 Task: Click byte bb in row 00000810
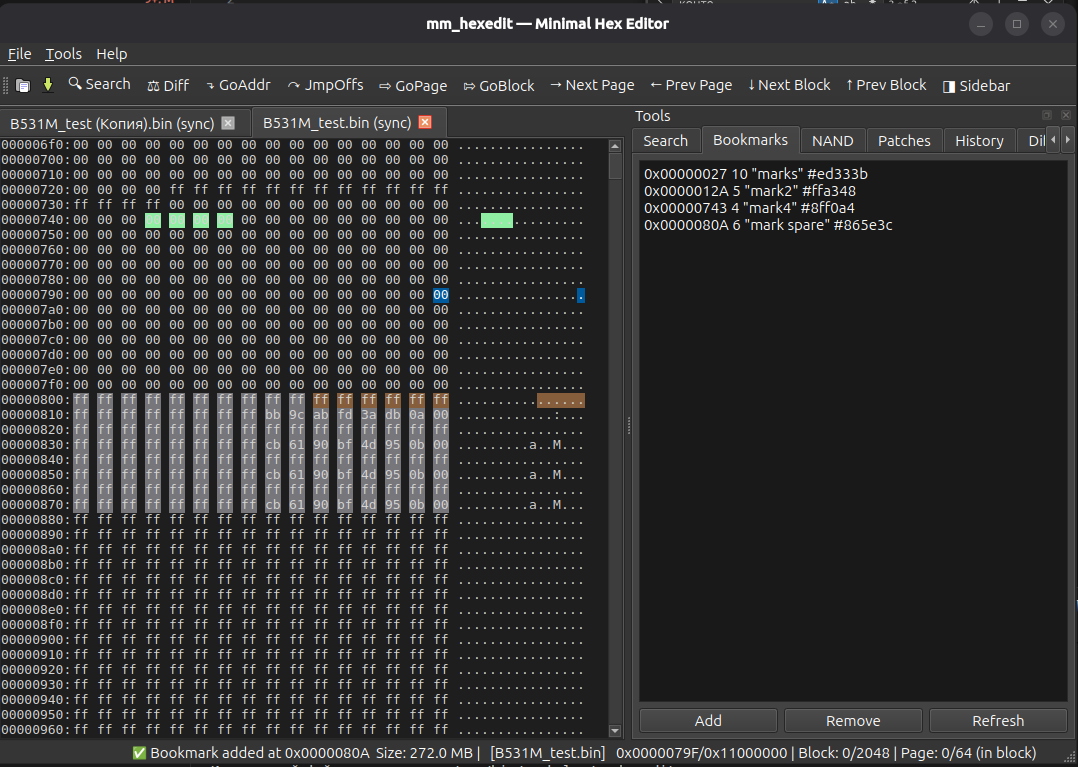[x=272, y=415]
